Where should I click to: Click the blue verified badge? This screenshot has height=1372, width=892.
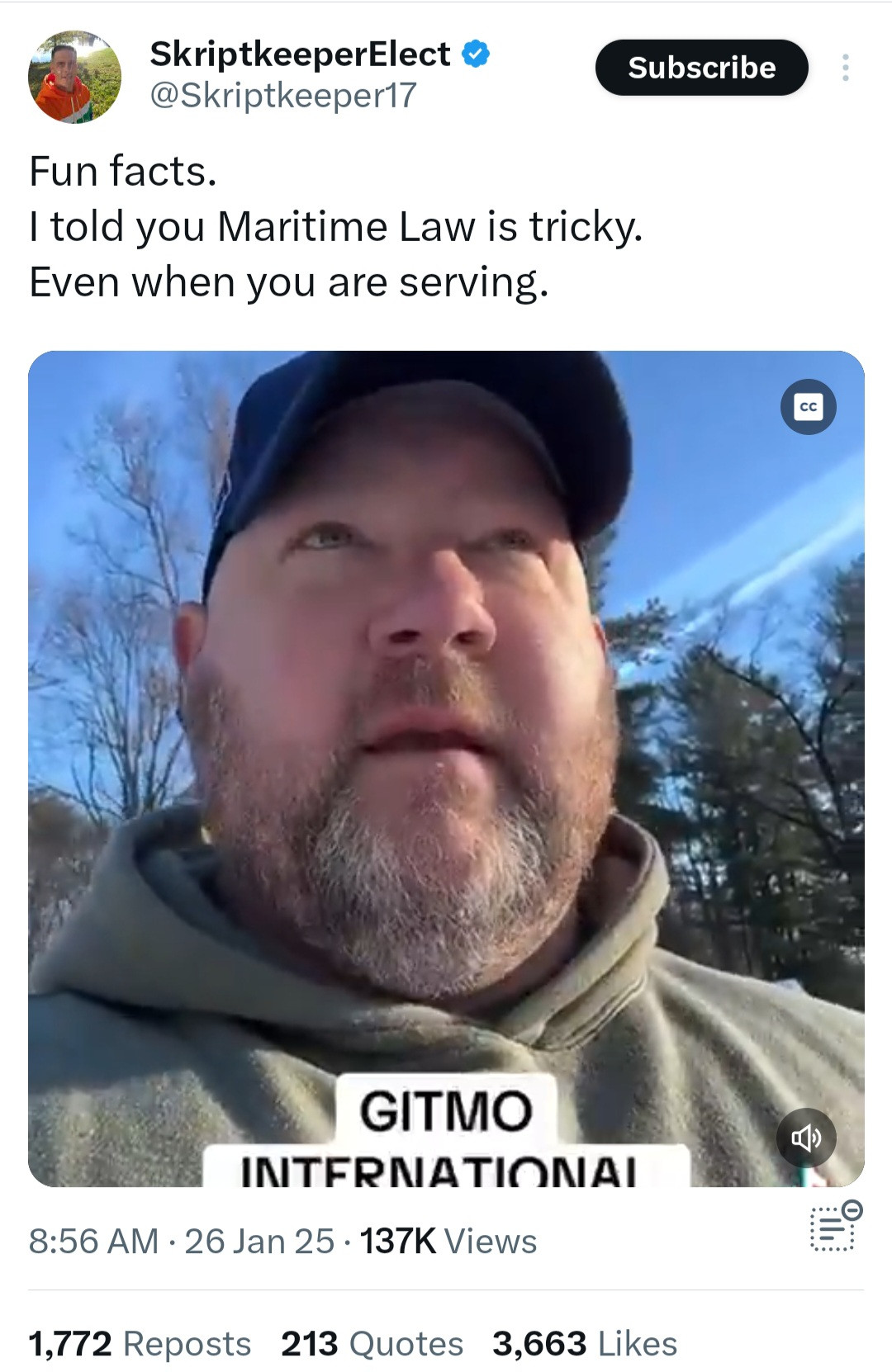coord(475,54)
